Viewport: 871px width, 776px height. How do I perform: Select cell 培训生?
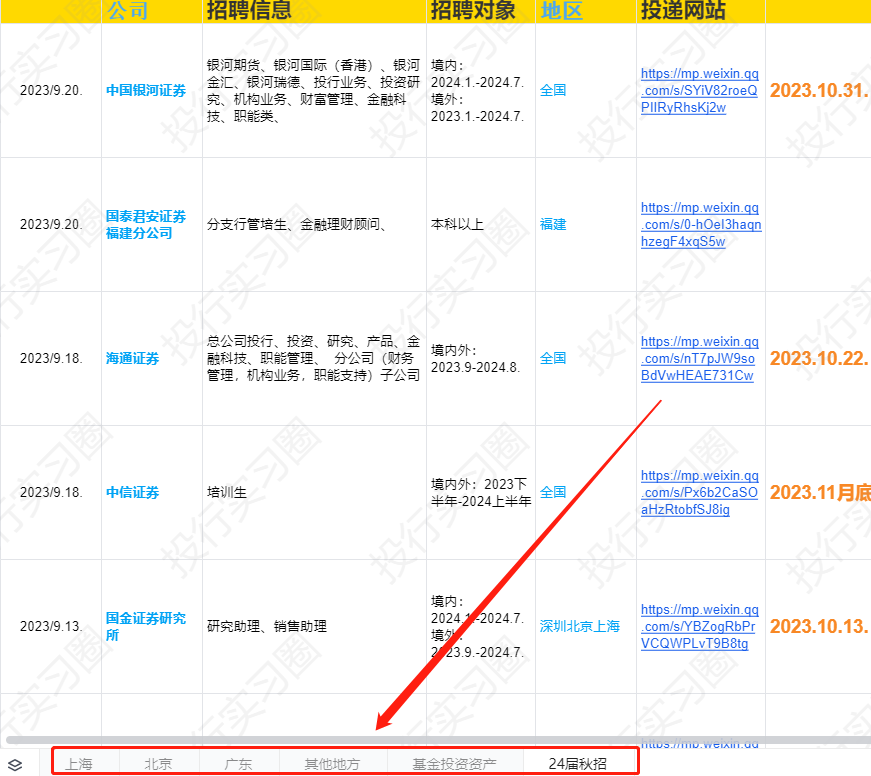314,492
